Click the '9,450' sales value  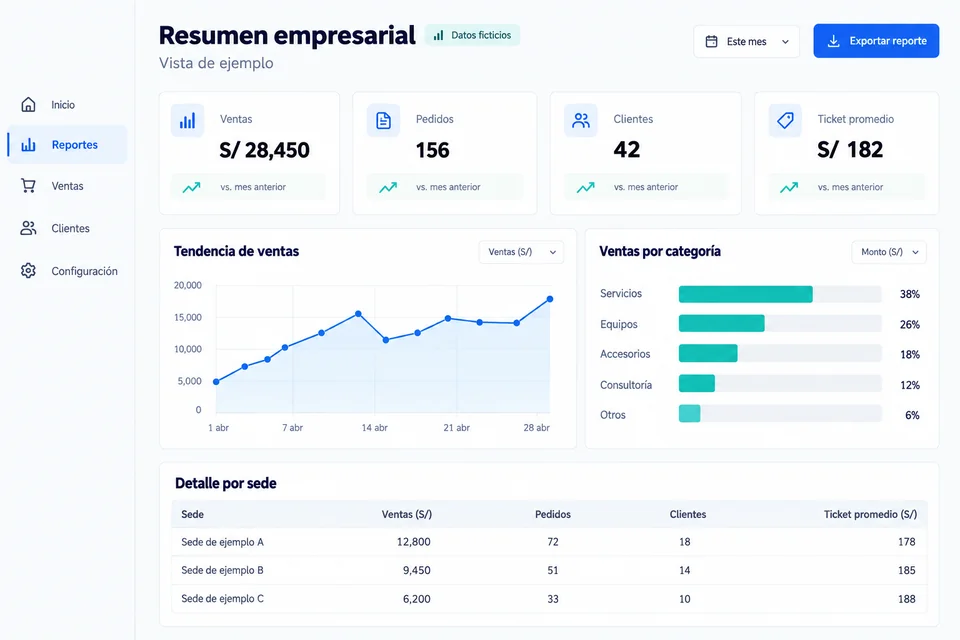416,570
